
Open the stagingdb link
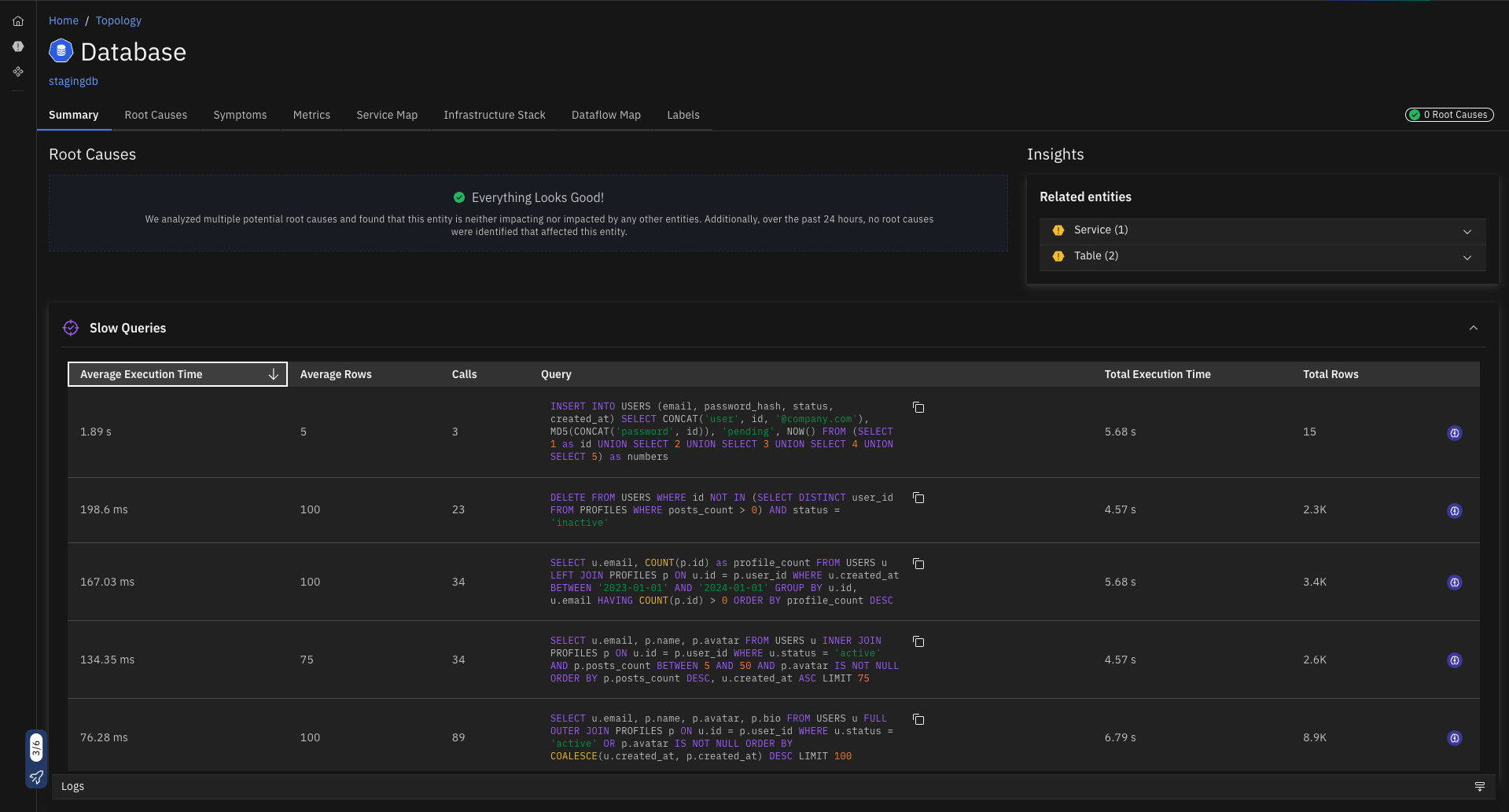click(x=73, y=81)
